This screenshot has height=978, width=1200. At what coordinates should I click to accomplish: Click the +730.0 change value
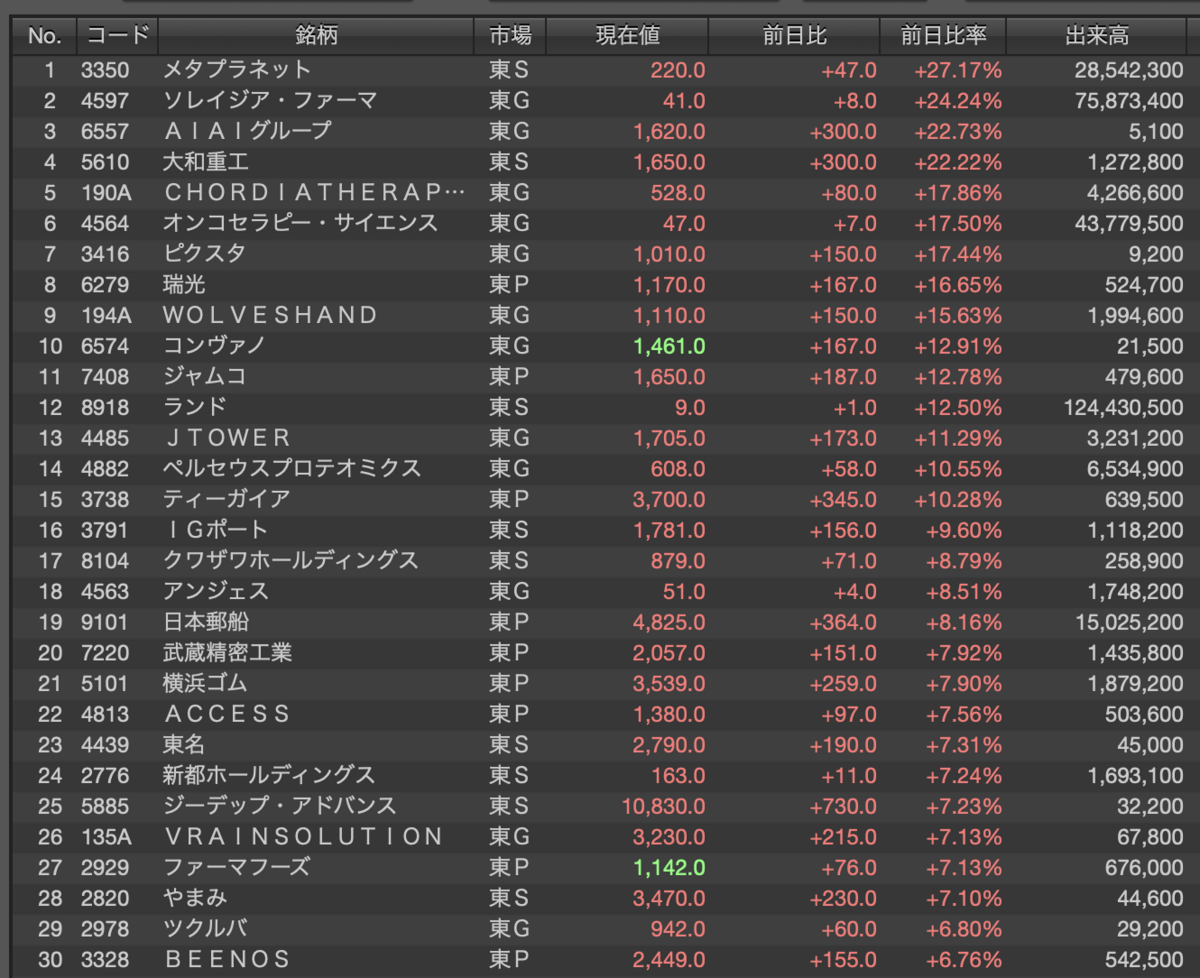click(843, 805)
